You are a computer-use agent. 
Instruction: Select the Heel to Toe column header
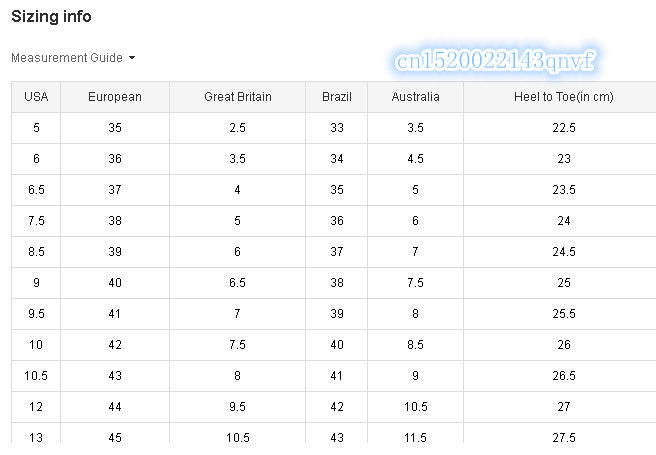(564, 97)
